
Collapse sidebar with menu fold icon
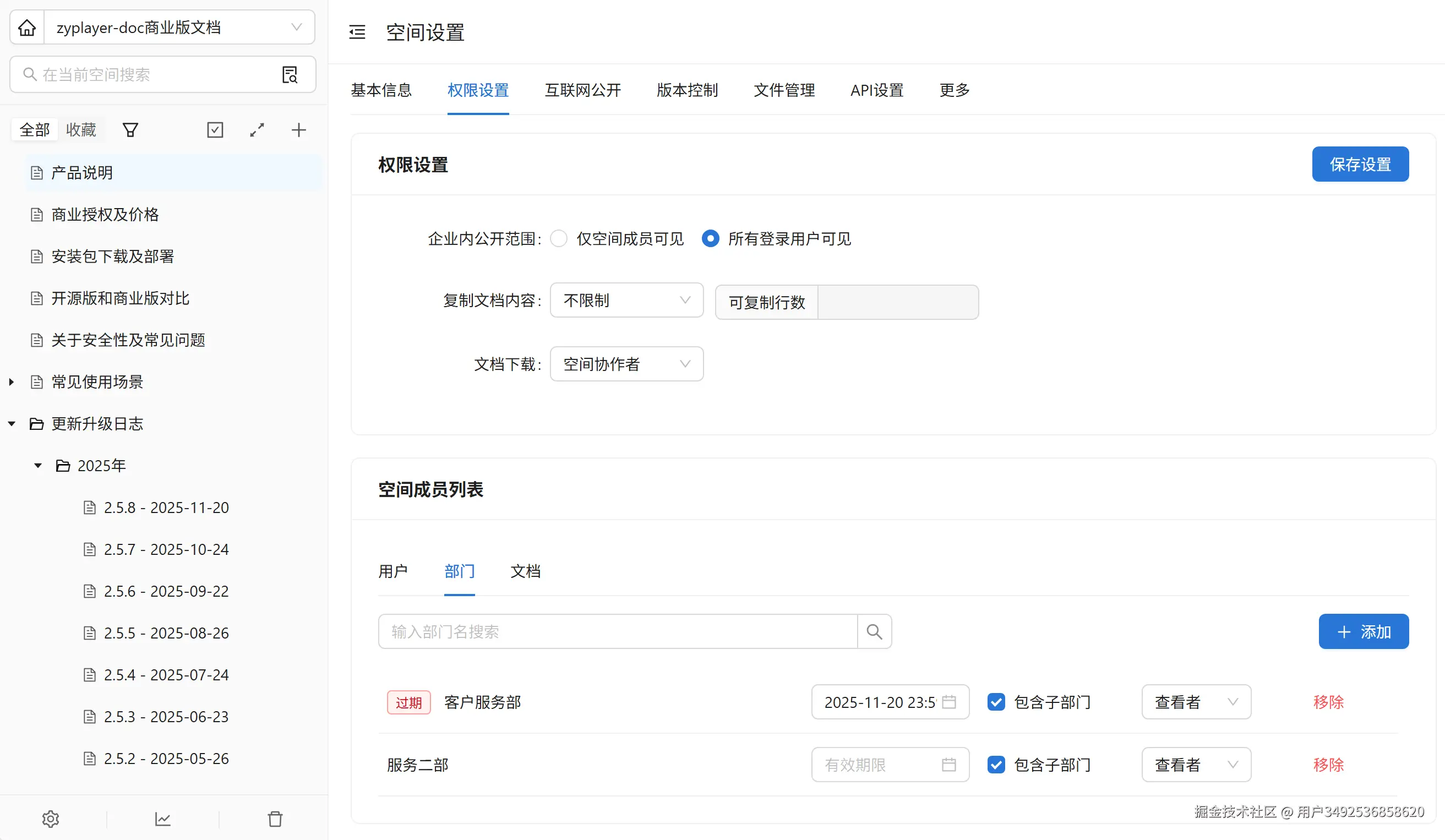click(x=357, y=32)
